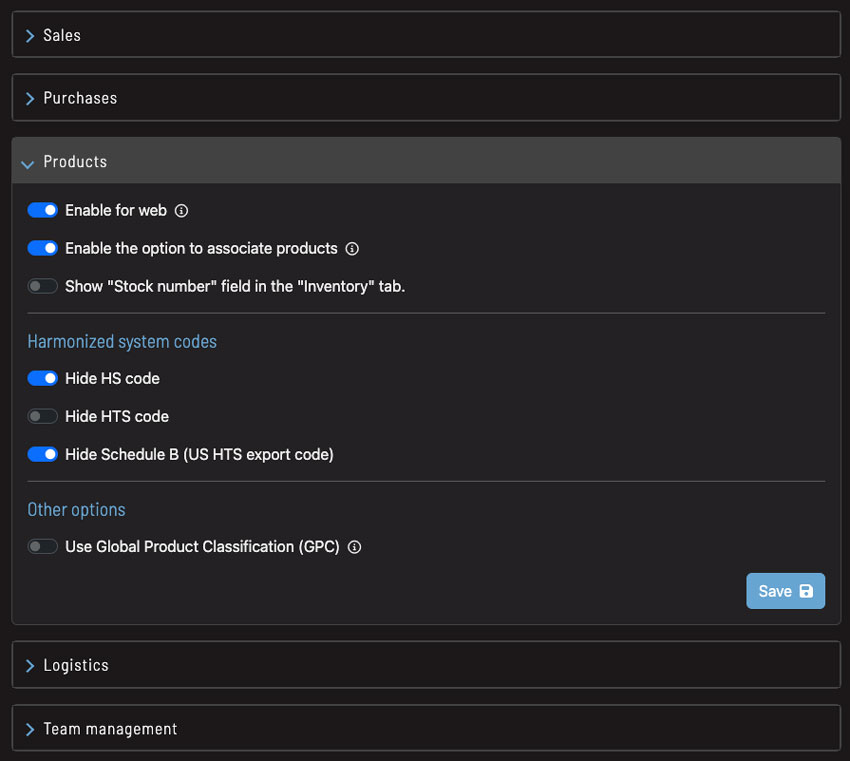The image size is (850, 761).
Task: Expand the Logistics section chevron
Action: pyautogui.click(x=30, y=666)
